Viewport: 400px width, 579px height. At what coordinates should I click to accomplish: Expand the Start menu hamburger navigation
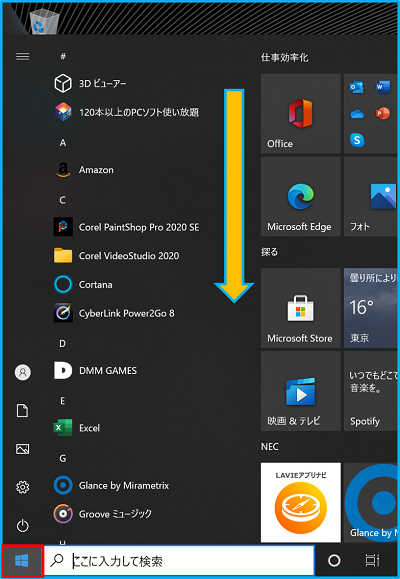[x=23, y=56]
